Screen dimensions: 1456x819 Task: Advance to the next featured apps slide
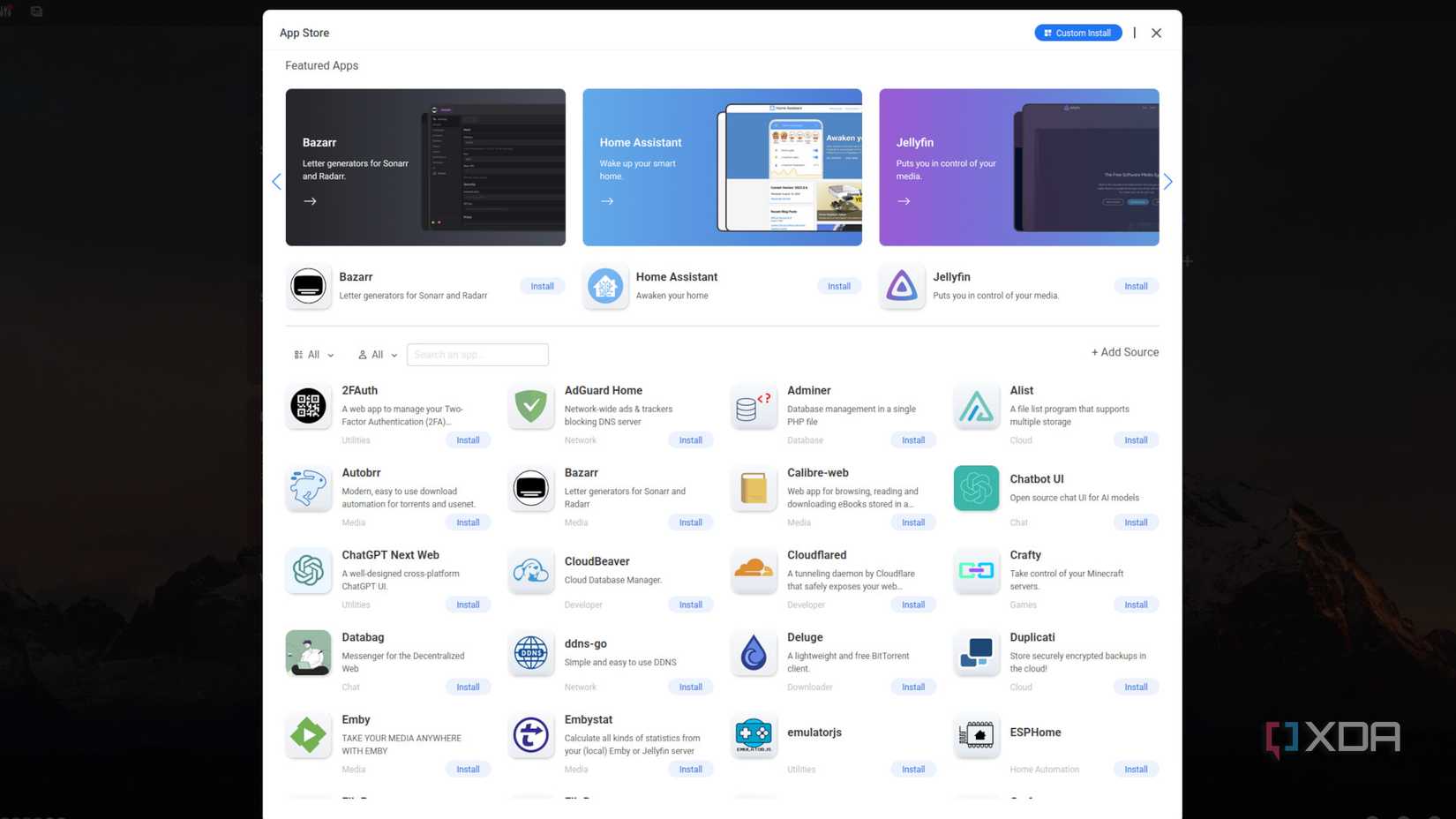1167,182
